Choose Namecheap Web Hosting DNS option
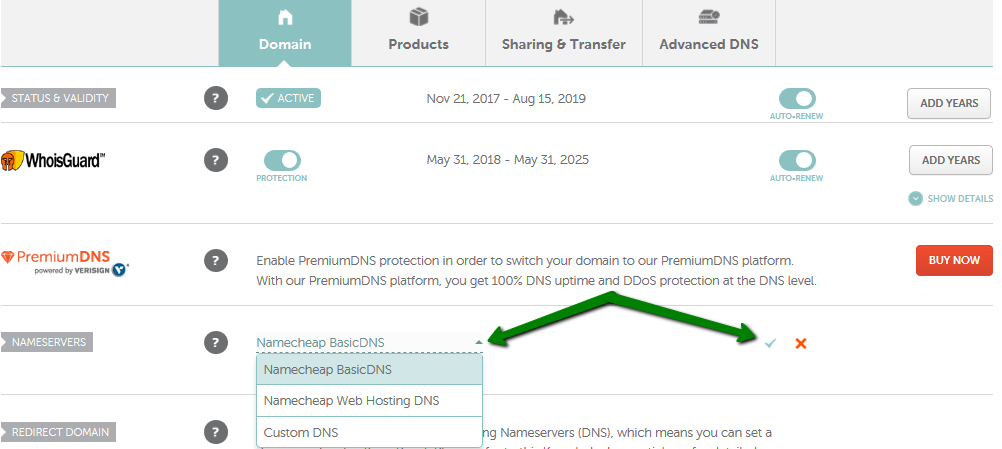 [x=369, y=401]
